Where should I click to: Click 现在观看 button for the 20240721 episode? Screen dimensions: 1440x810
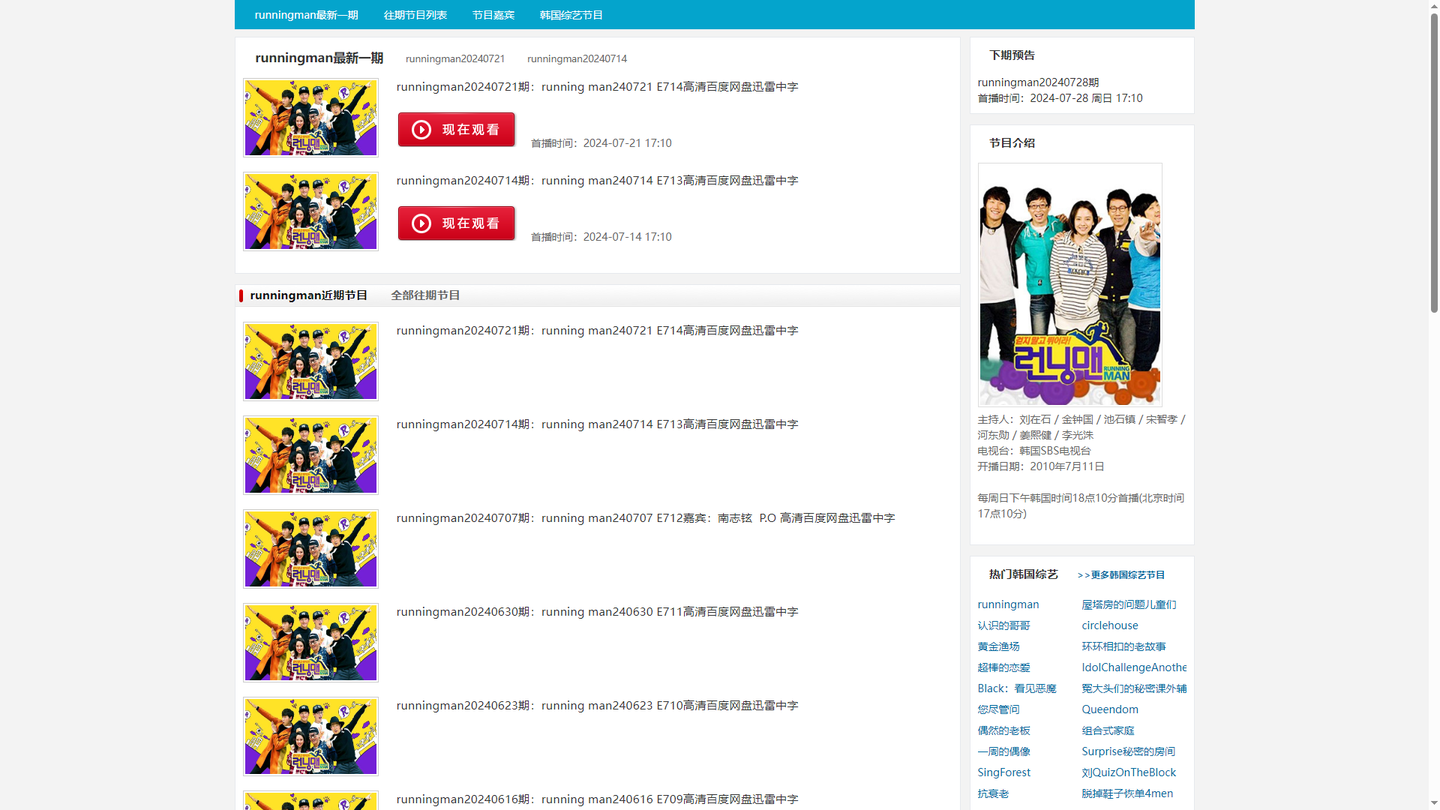456,129
